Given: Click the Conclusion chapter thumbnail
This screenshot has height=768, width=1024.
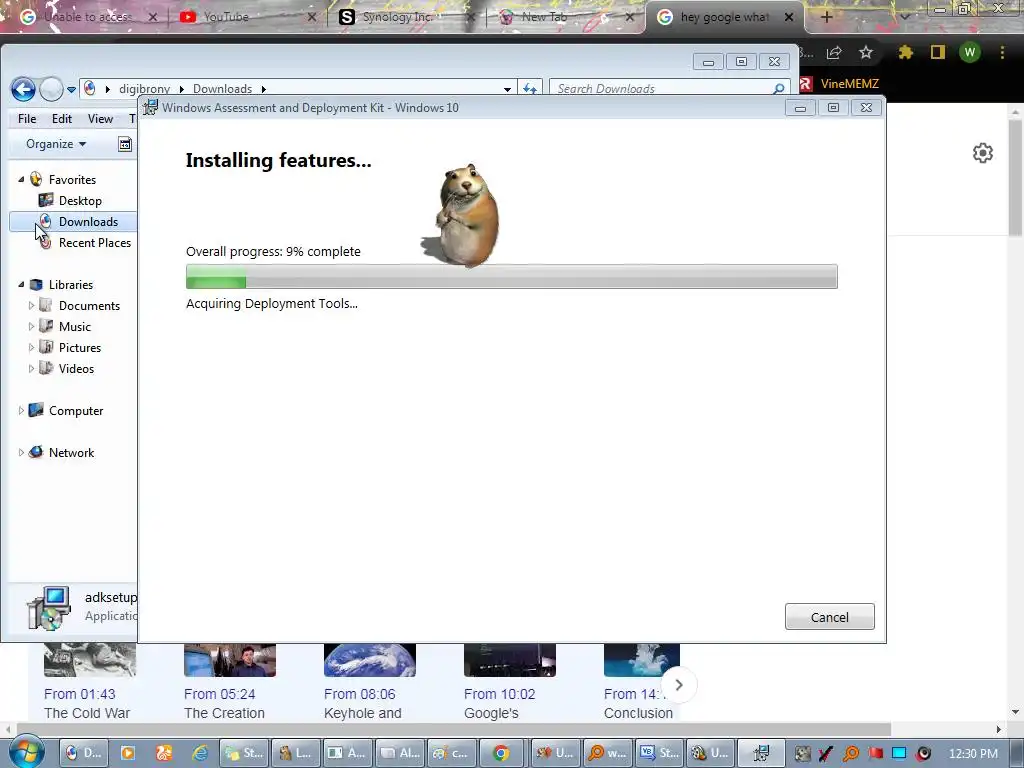Looking at the screenshot, I should pos(642,660).
